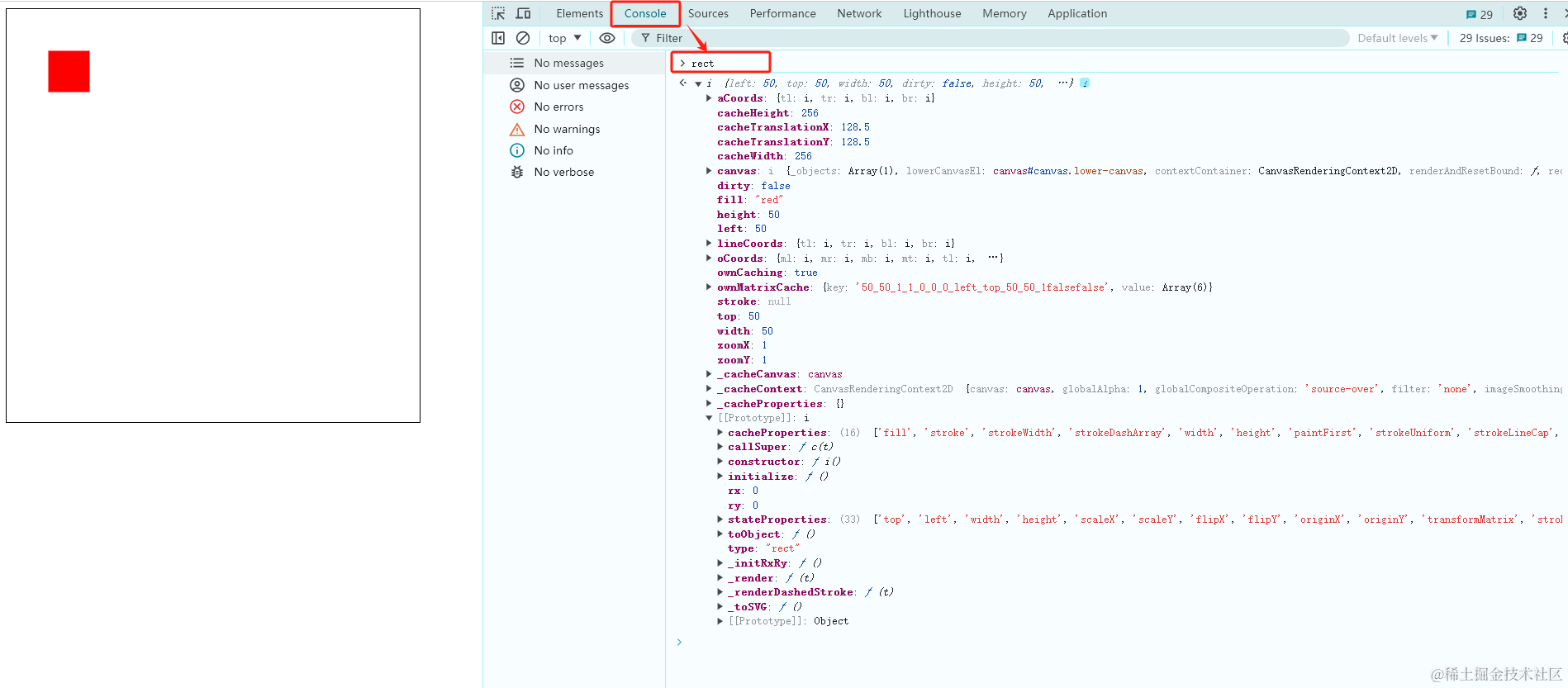
Task: Expand the callSuper function
Action: pos(720,447)
